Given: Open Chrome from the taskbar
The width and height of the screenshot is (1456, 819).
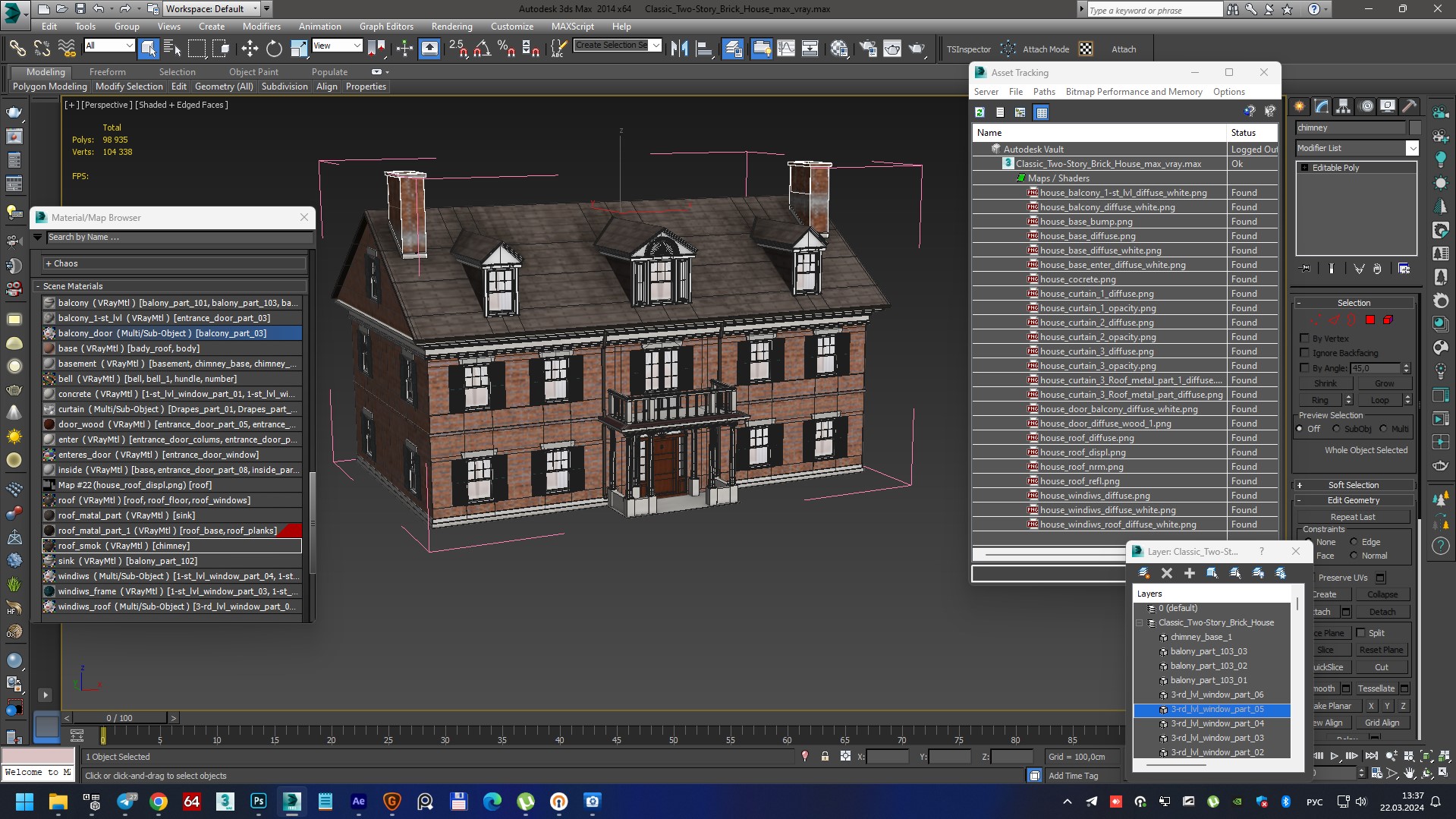Looking at the screenshot, I should [x=159, y=802].
